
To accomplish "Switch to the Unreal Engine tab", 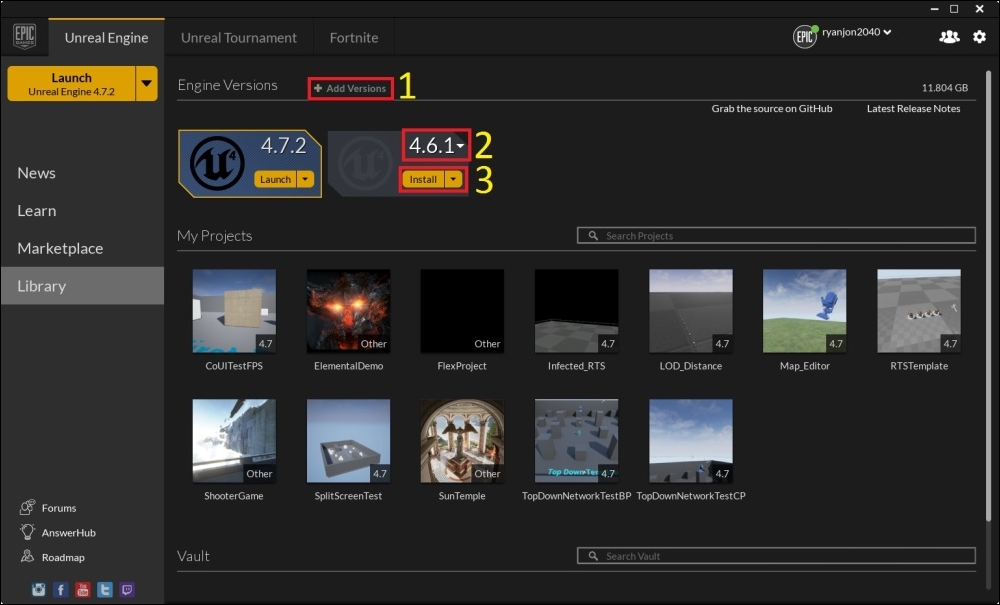I will 107,38.
